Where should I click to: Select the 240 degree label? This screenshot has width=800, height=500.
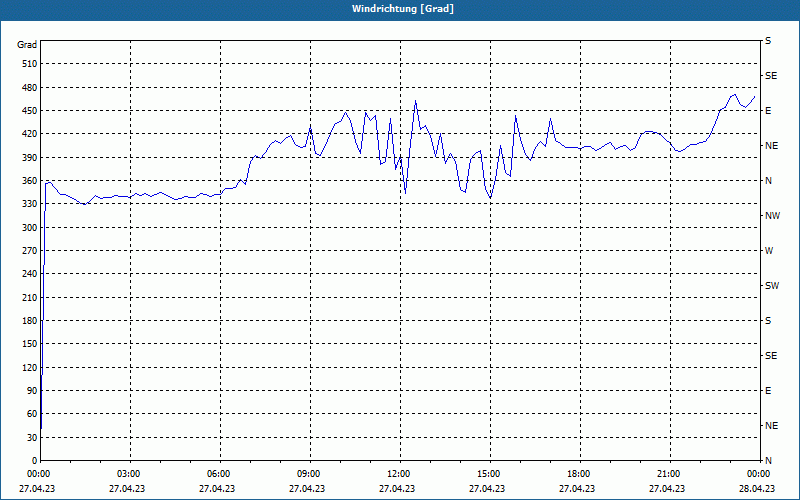pyautogui.click(x=30, y=274)
